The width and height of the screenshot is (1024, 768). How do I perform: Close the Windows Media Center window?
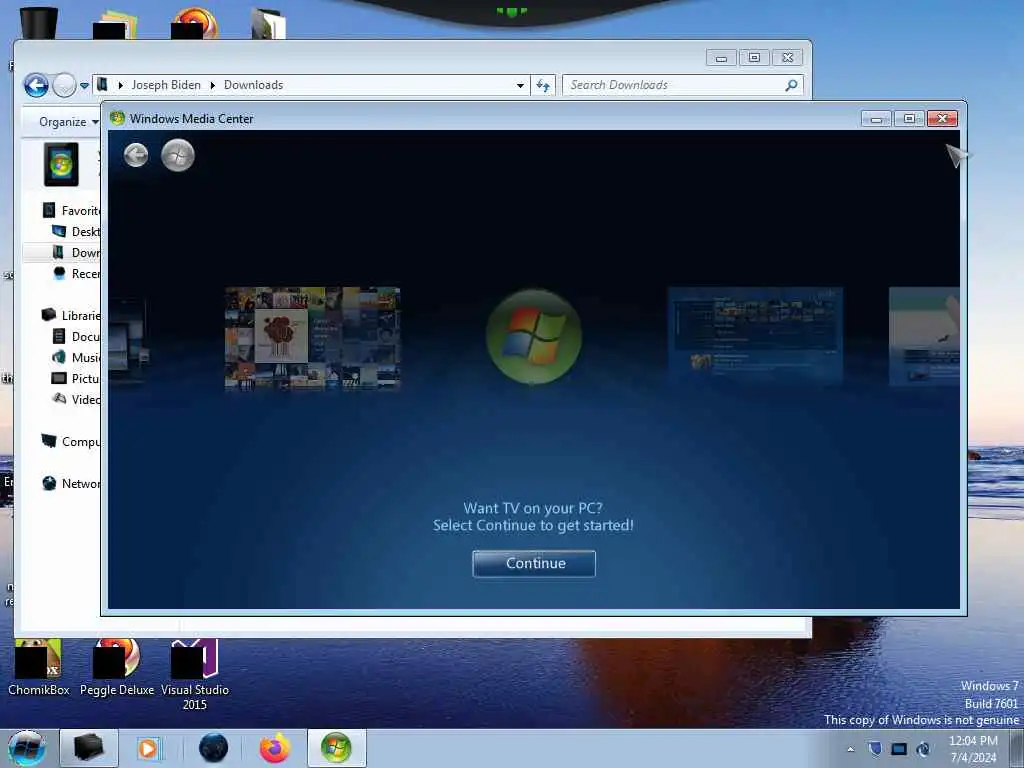942,118
